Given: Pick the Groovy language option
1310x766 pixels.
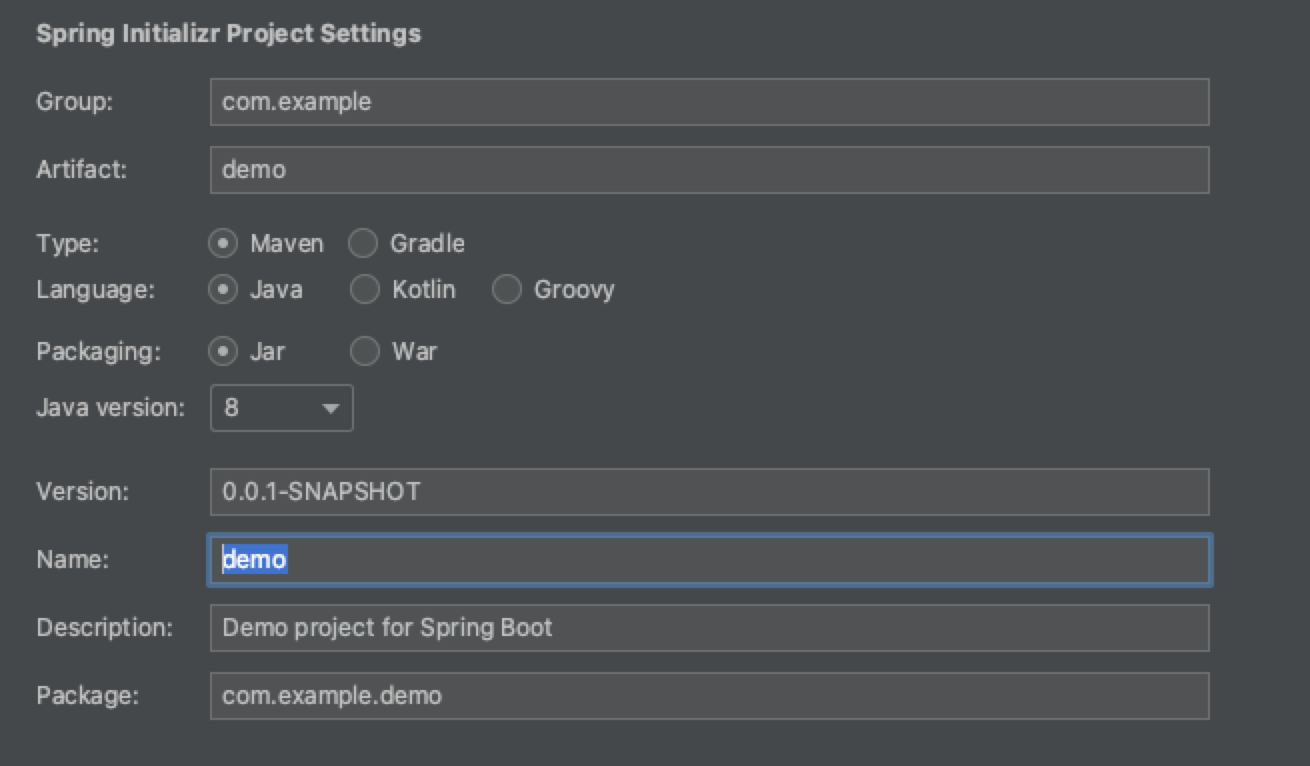Looking at the screenshot, I should pos(507,290).
